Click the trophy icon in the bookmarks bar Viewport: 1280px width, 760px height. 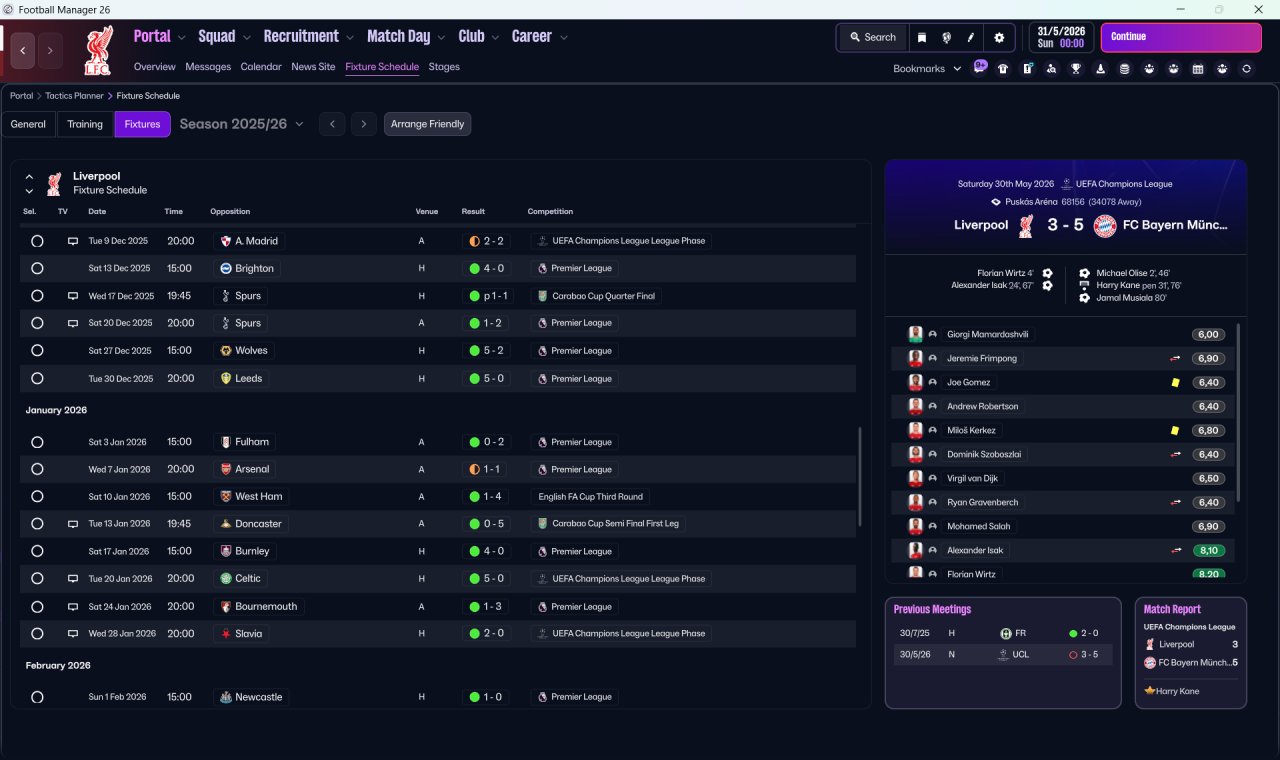tap(1076, 69)
